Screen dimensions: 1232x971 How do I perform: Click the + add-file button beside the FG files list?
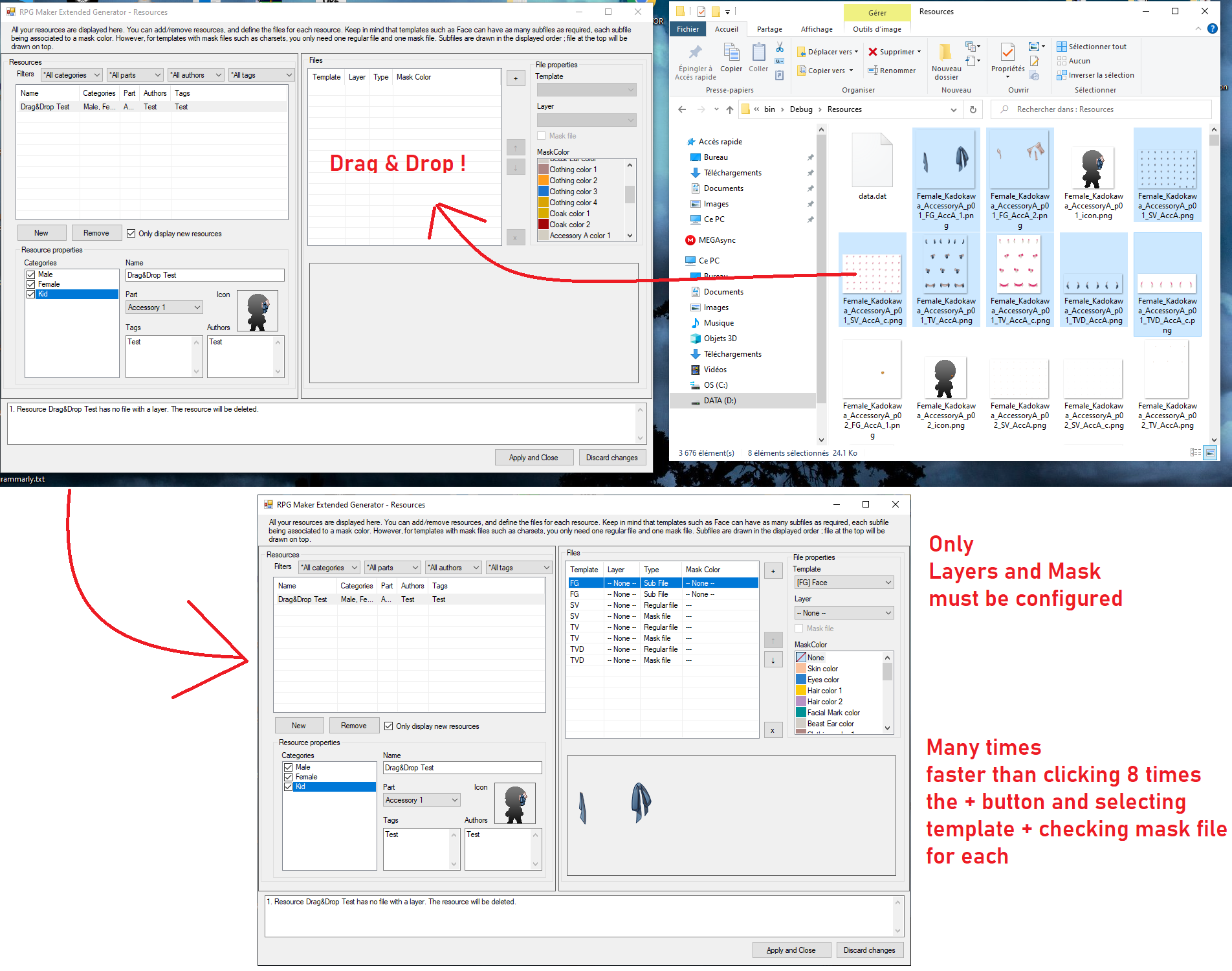click(x=773, y=571)
